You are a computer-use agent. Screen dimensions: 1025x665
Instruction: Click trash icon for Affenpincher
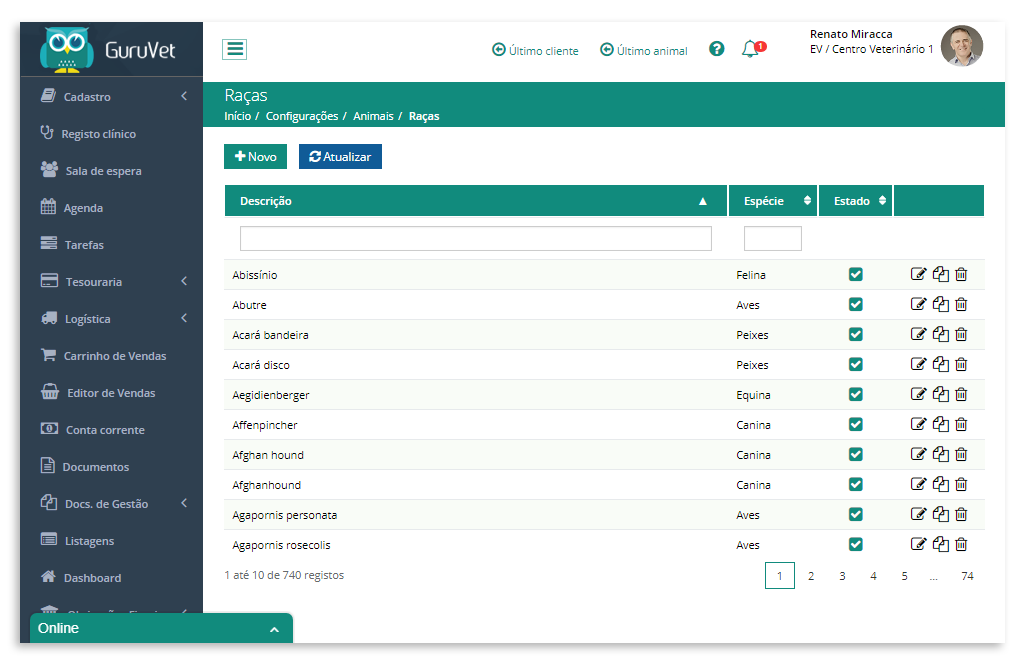pos(961,425)
